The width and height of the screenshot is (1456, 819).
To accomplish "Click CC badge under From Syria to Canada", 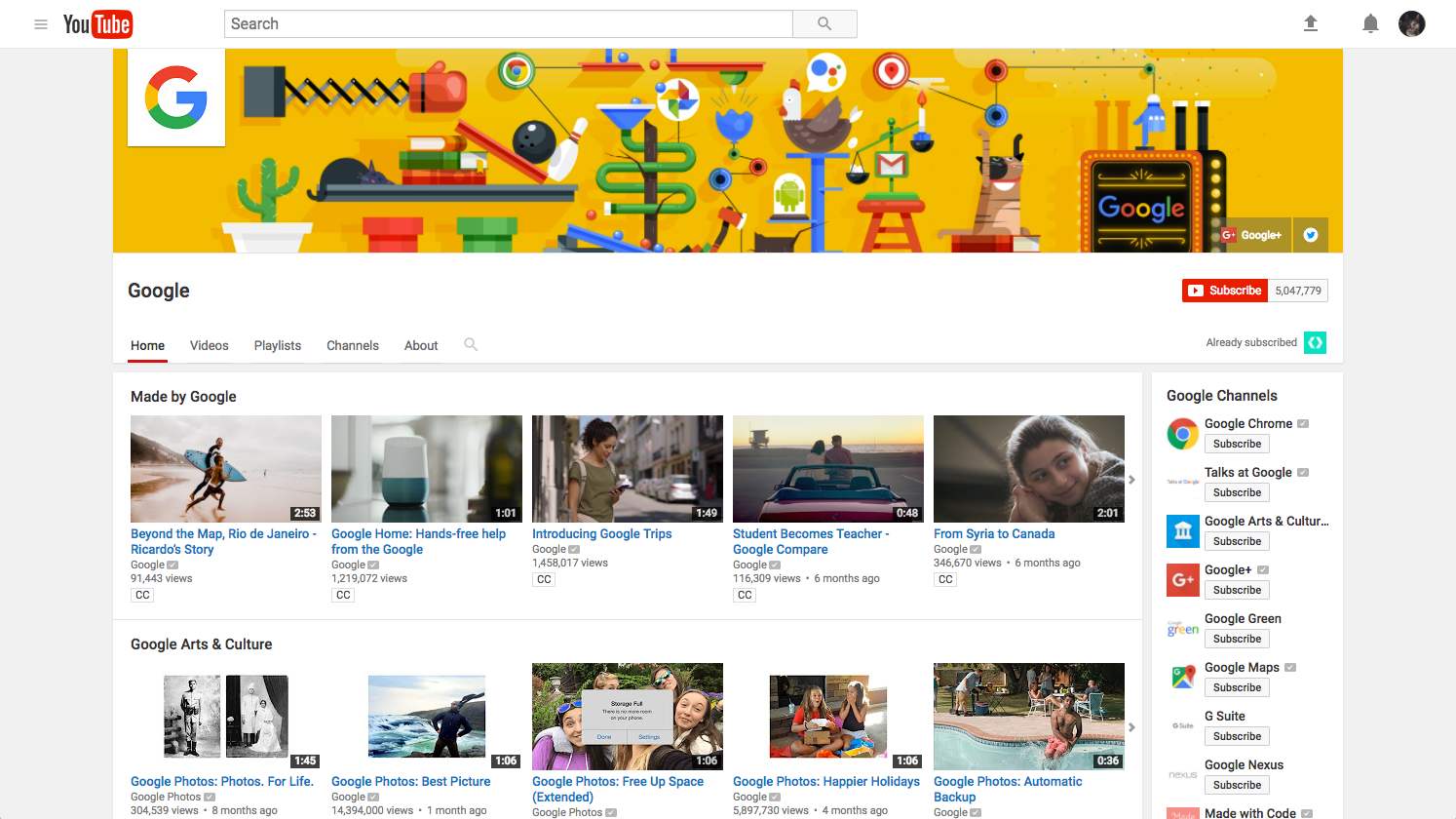I will 945,579.
